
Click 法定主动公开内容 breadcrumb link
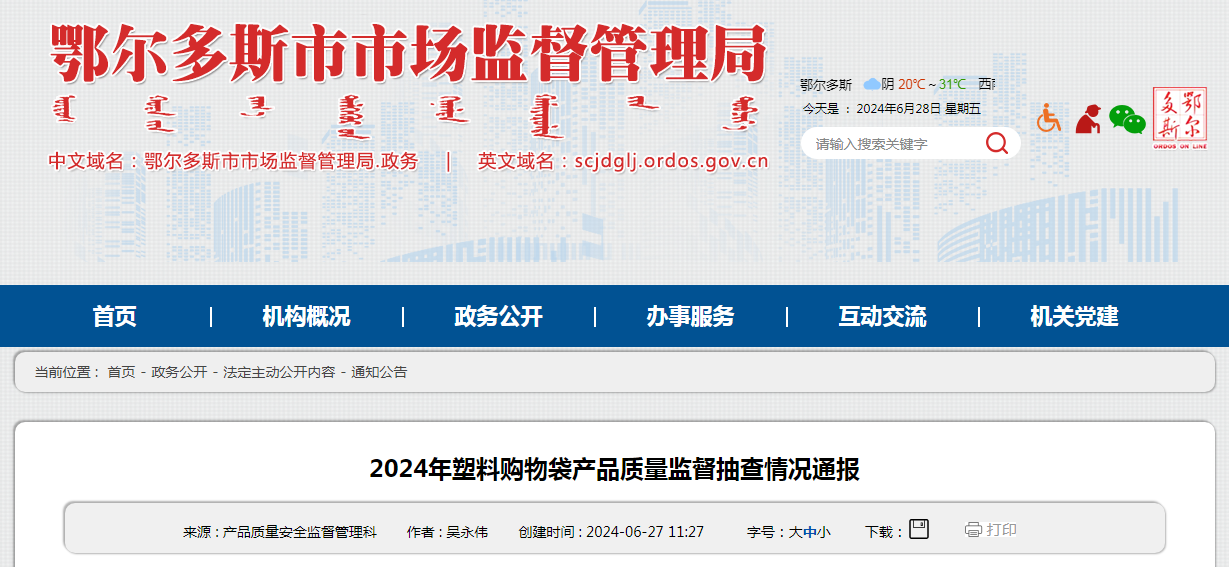279,372
